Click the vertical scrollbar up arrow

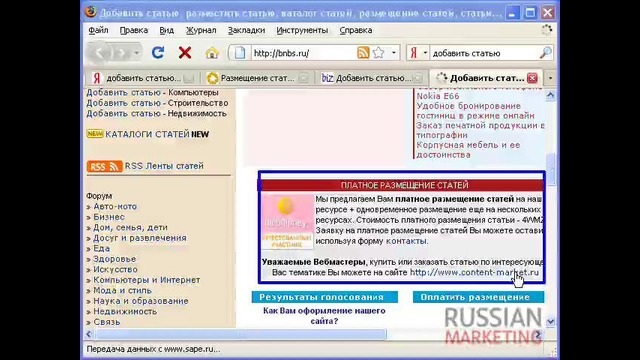(550, 96)
